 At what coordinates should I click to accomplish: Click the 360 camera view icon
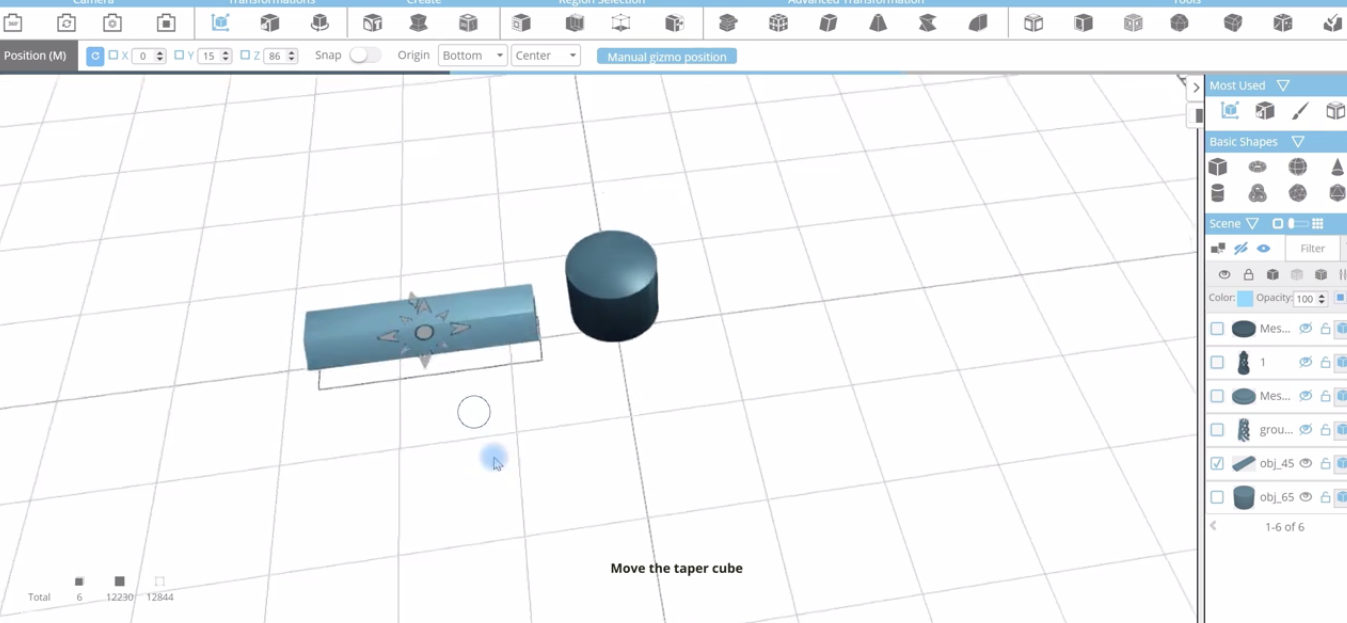pyautogui.click(x=13, y=22)
